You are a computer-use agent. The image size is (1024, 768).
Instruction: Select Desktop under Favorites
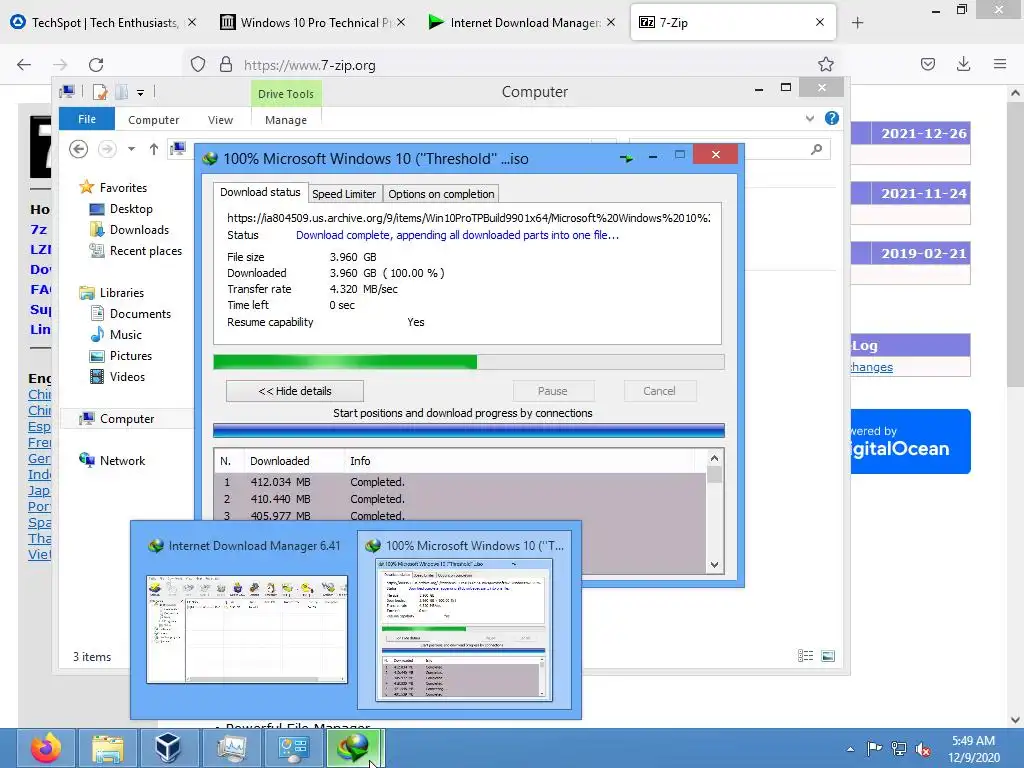pyautogui.click(x=131, y=209)
